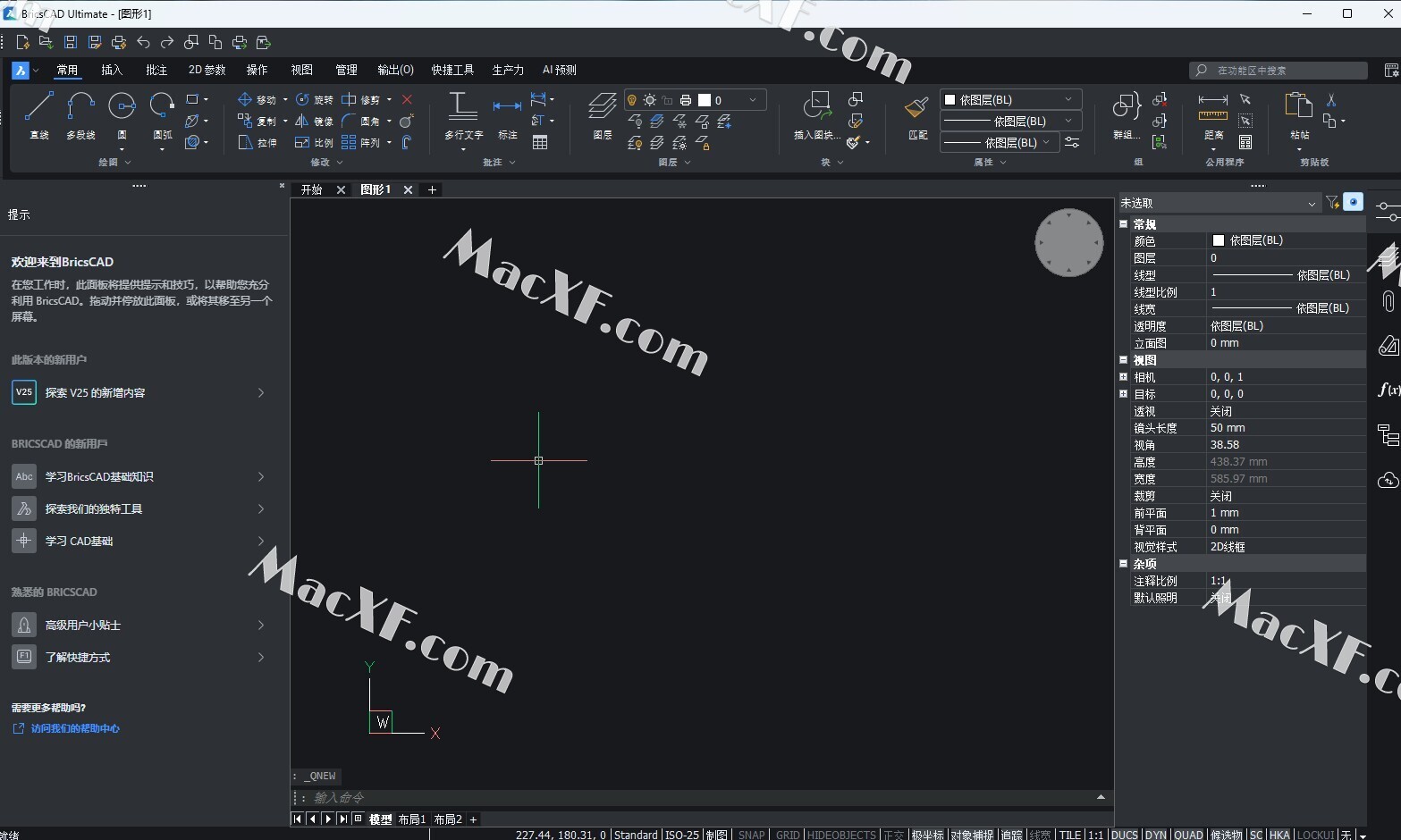
Task: Click the Distance (距离) measure tool
Action: pyautogui.click(x=1213, y=115)
